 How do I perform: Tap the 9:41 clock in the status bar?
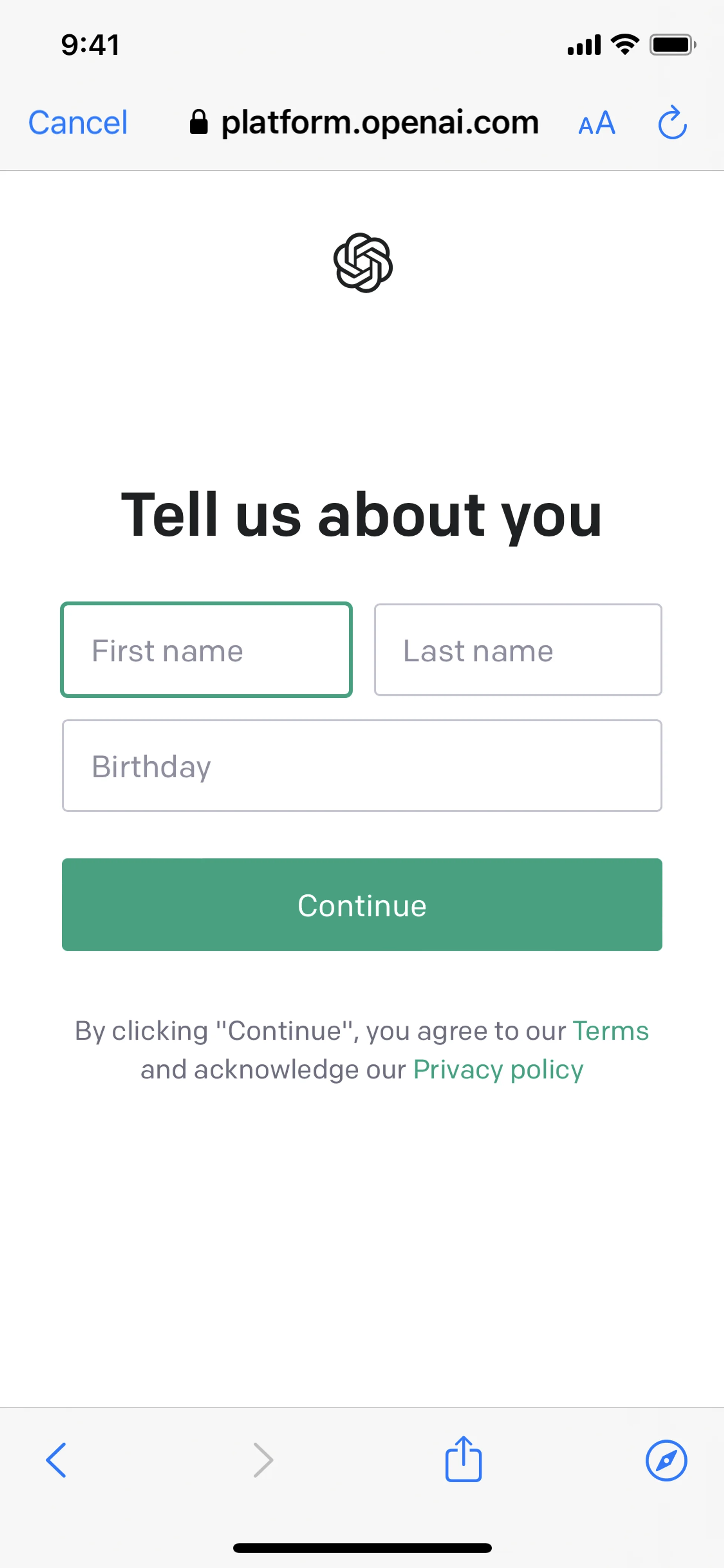click(x=90, y=45)
